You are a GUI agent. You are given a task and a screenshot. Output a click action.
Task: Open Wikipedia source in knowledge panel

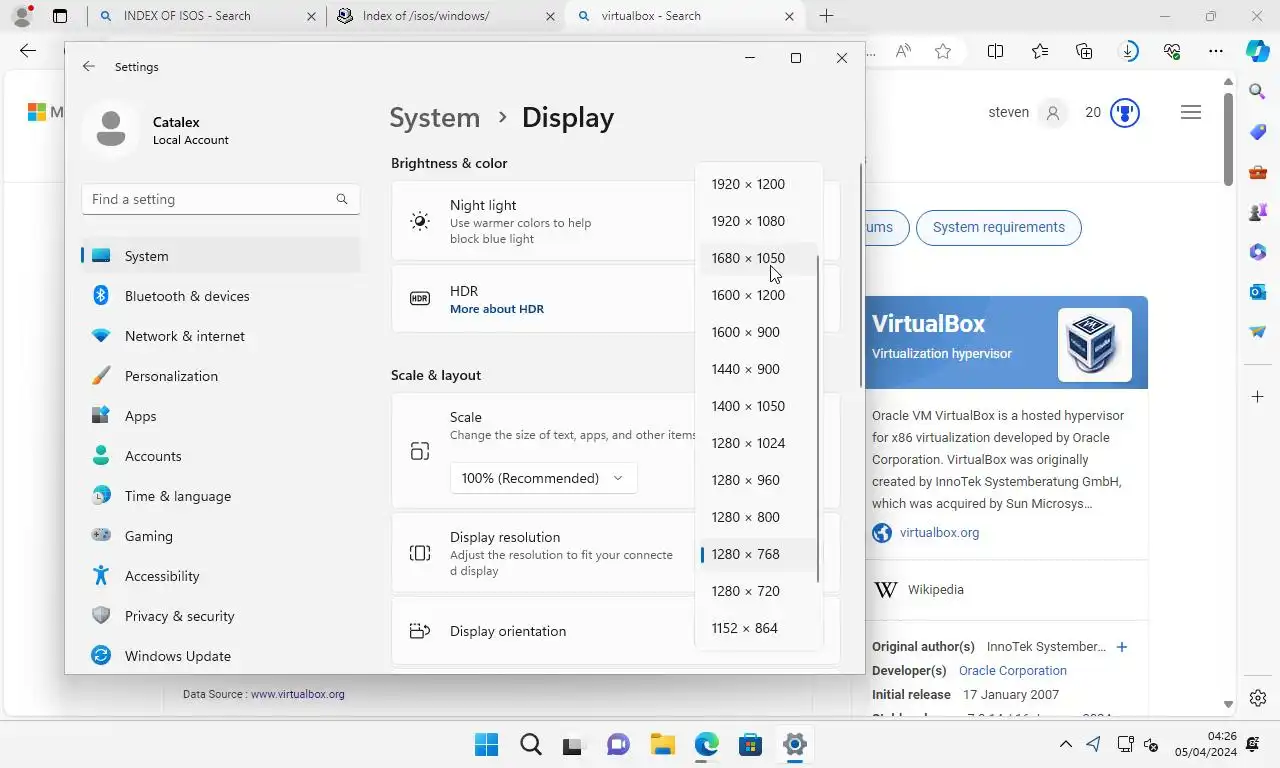[x=936, y=590]
